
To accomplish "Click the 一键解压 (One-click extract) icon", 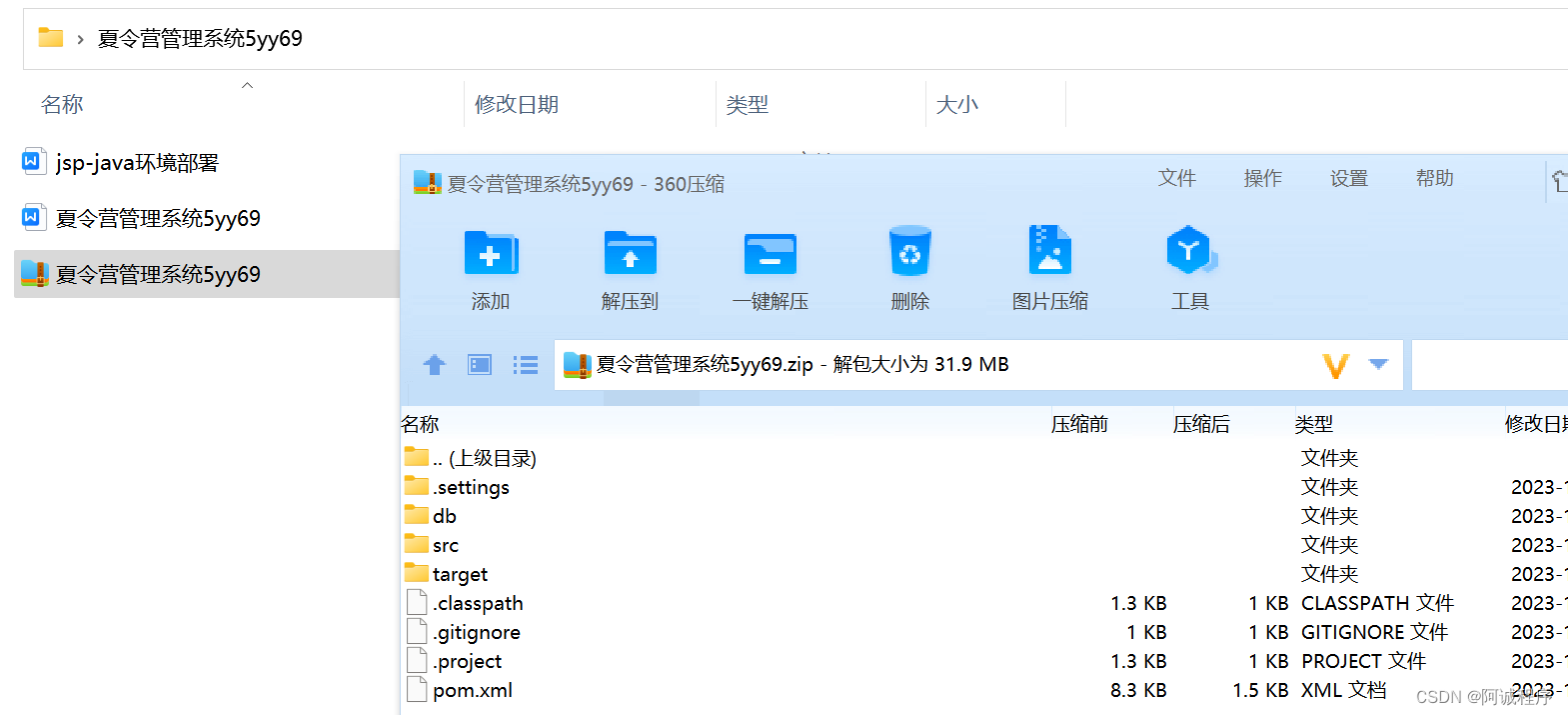I will (770, 253).
